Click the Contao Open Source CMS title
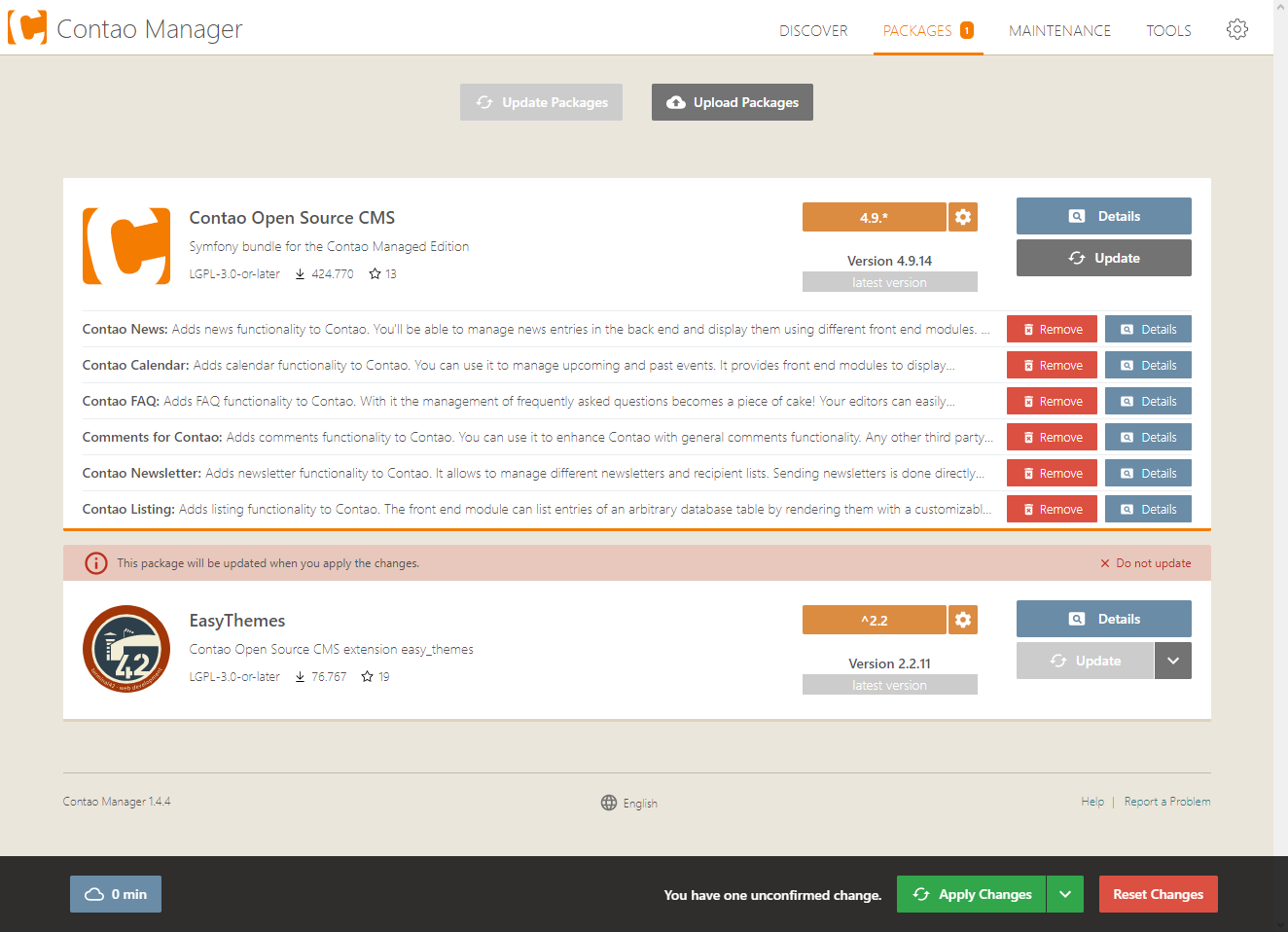This screenshot has height=932, width=1288. tap(292, 218)
